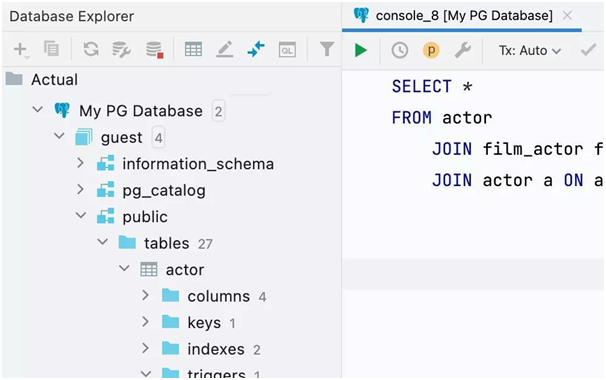
Task: Click the highlighted empty editor line
Action: (473, 274)
